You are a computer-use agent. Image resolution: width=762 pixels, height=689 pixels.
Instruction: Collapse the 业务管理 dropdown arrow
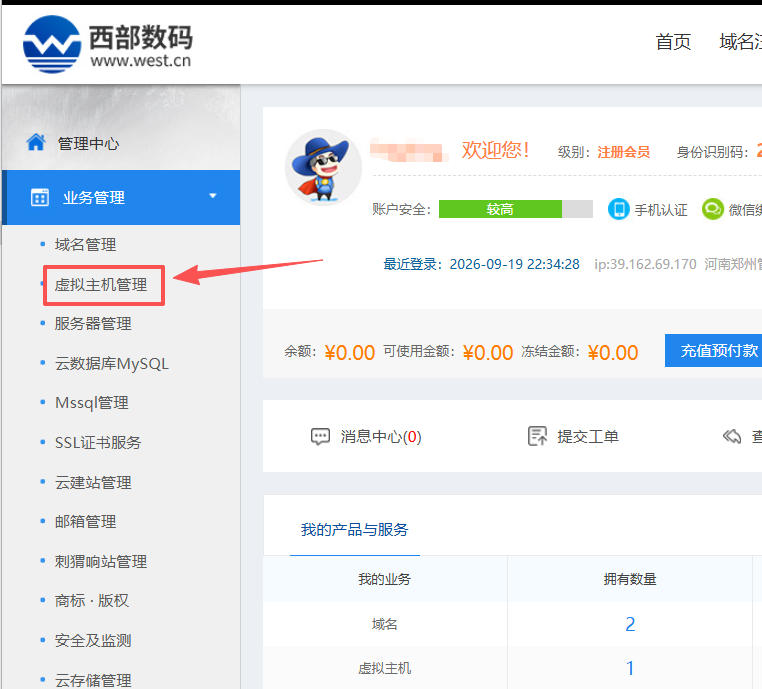(x=212, y=196)
